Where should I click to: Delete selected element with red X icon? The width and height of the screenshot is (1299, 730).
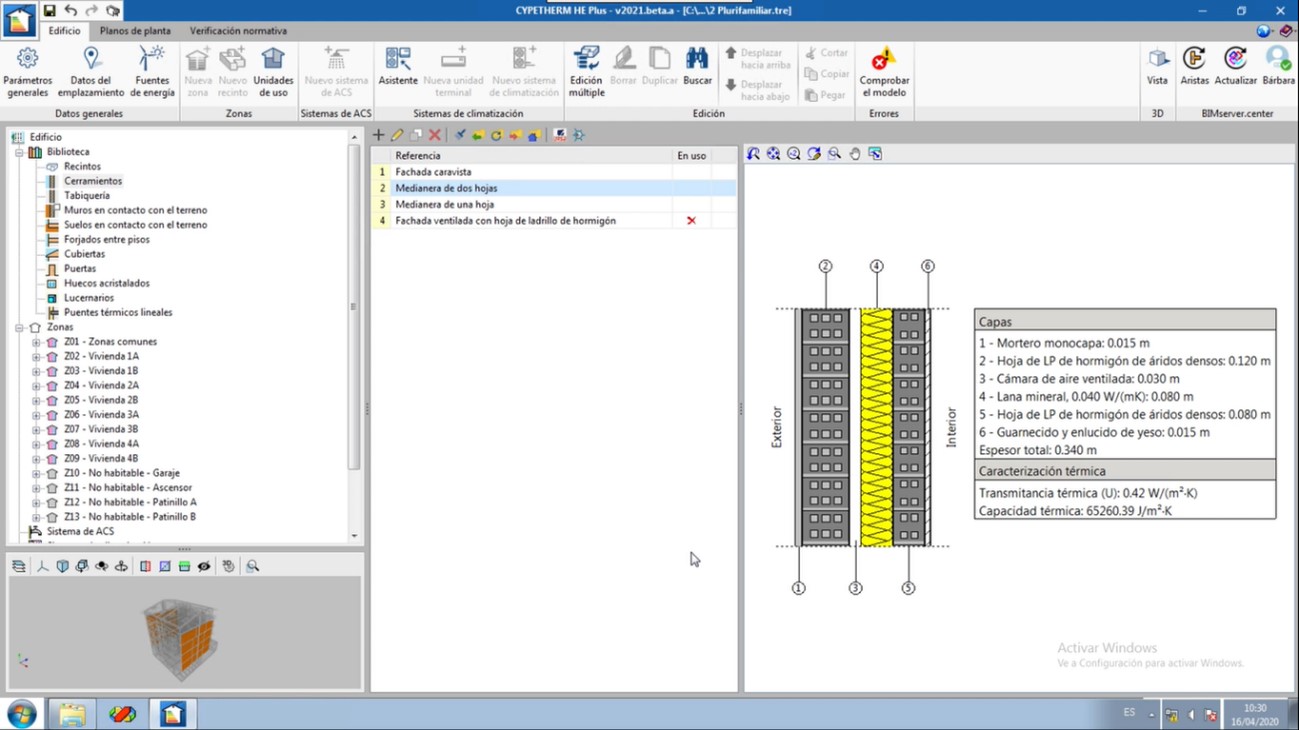434,135
